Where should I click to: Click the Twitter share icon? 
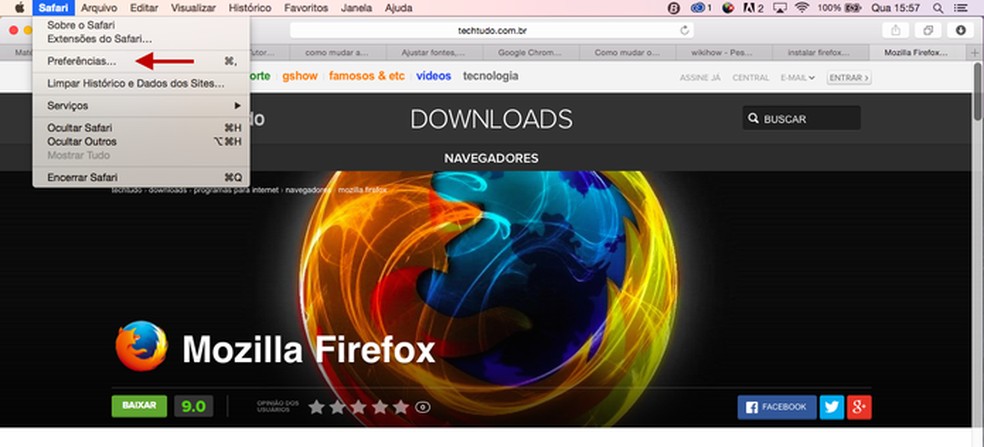(832, 407)
